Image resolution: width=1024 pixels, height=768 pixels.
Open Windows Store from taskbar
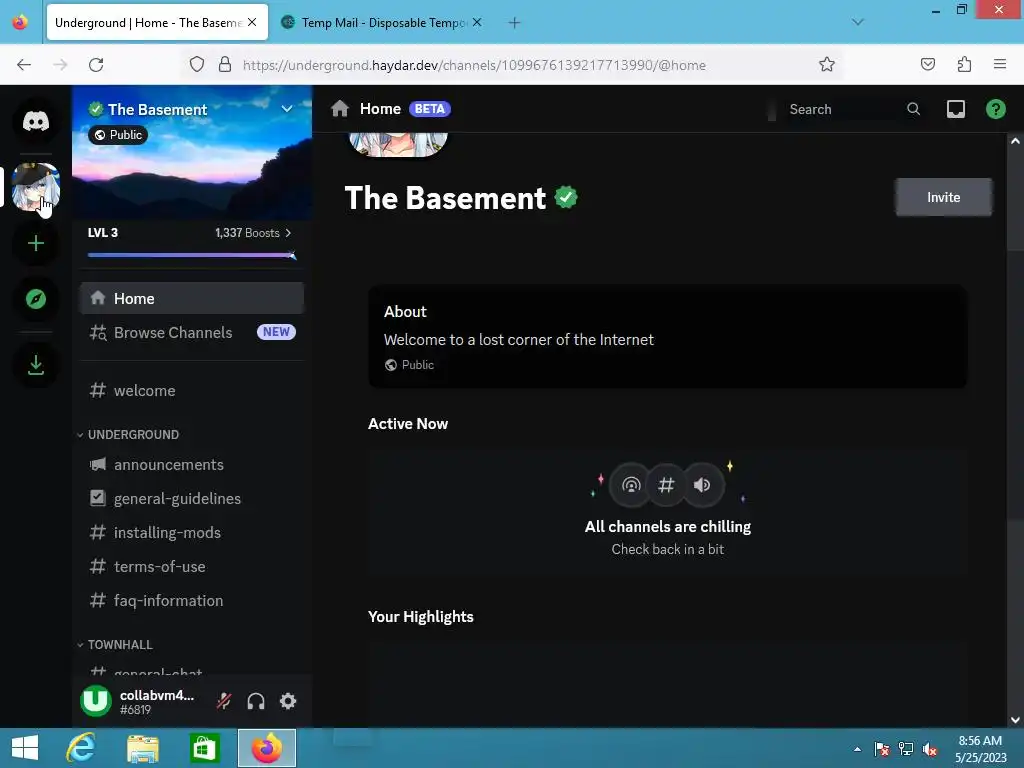pyautogui.click(x=204, y=748)
